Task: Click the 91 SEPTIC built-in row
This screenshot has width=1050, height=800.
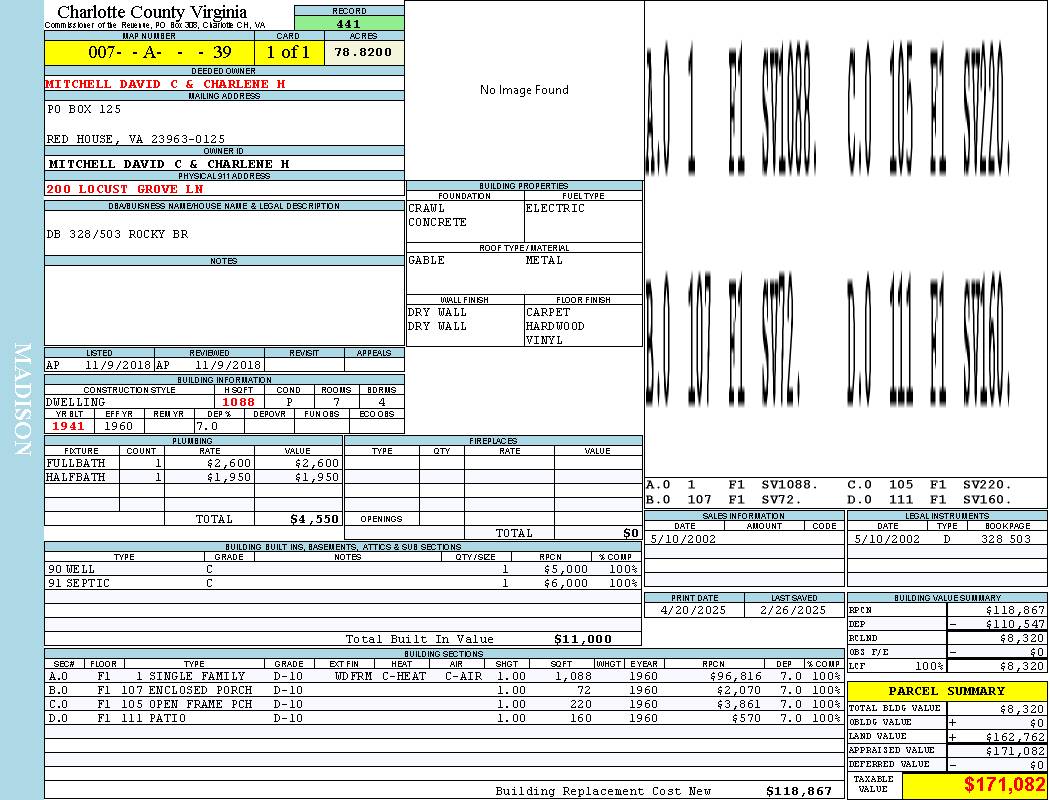Action: click(x=343, y=584)
